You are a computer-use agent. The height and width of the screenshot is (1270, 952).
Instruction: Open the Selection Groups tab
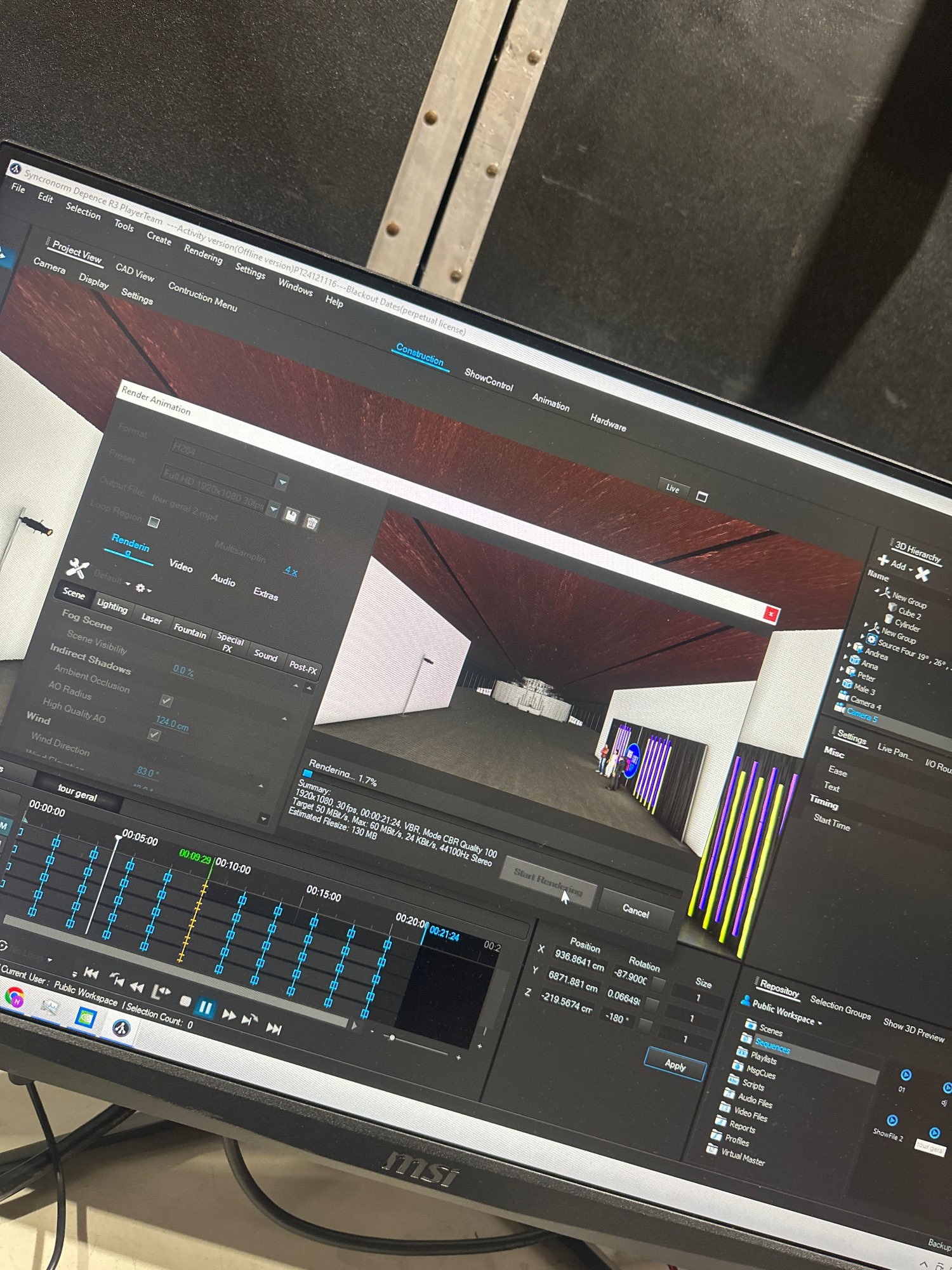(840, 1007)
